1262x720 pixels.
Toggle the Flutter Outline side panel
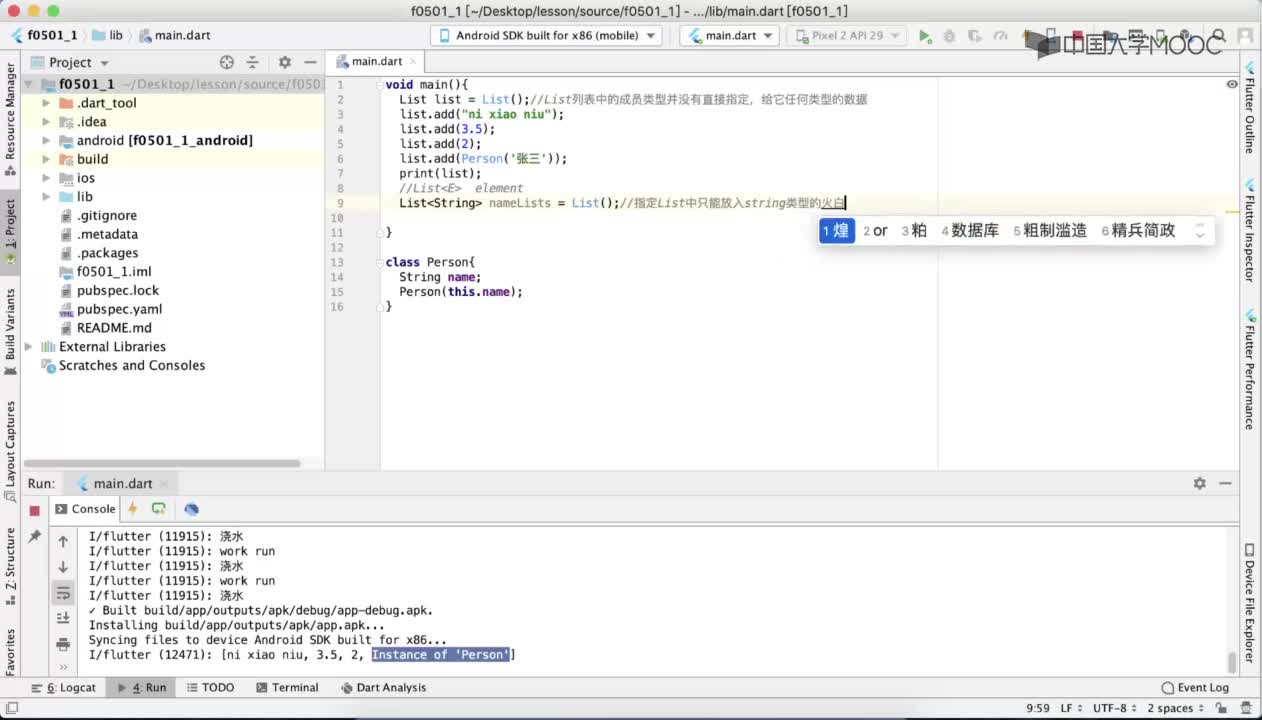[1250, 108]
